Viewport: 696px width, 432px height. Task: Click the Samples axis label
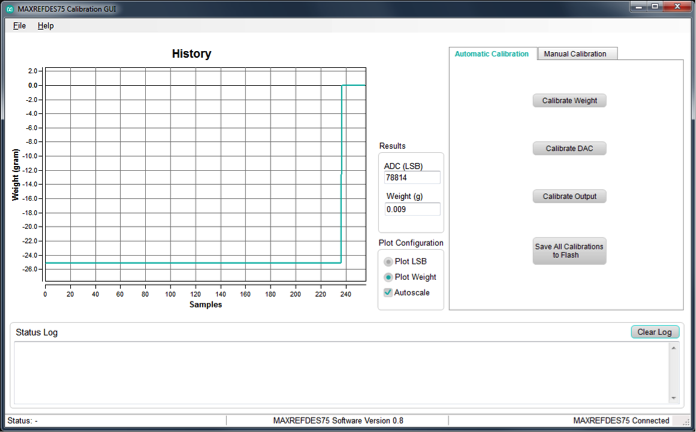click(206, 305)
